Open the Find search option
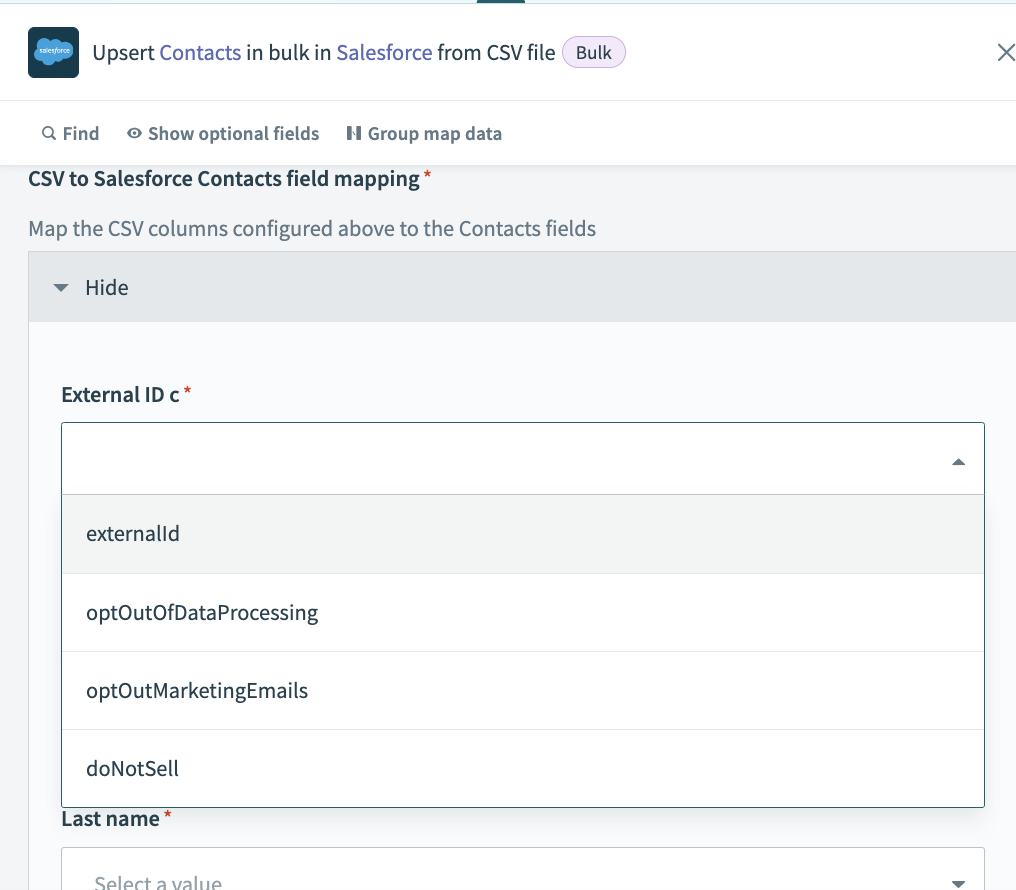 pyautogui.click(x=71, y=133)
